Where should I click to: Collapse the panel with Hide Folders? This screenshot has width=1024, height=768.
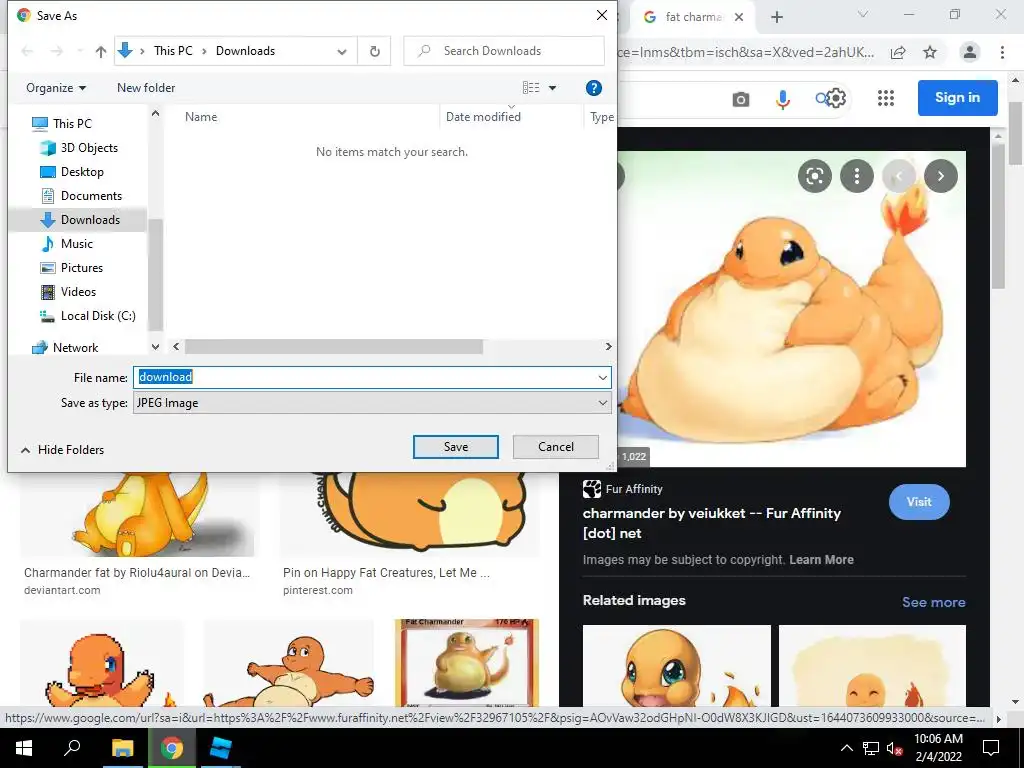click(x=63, y=449)
